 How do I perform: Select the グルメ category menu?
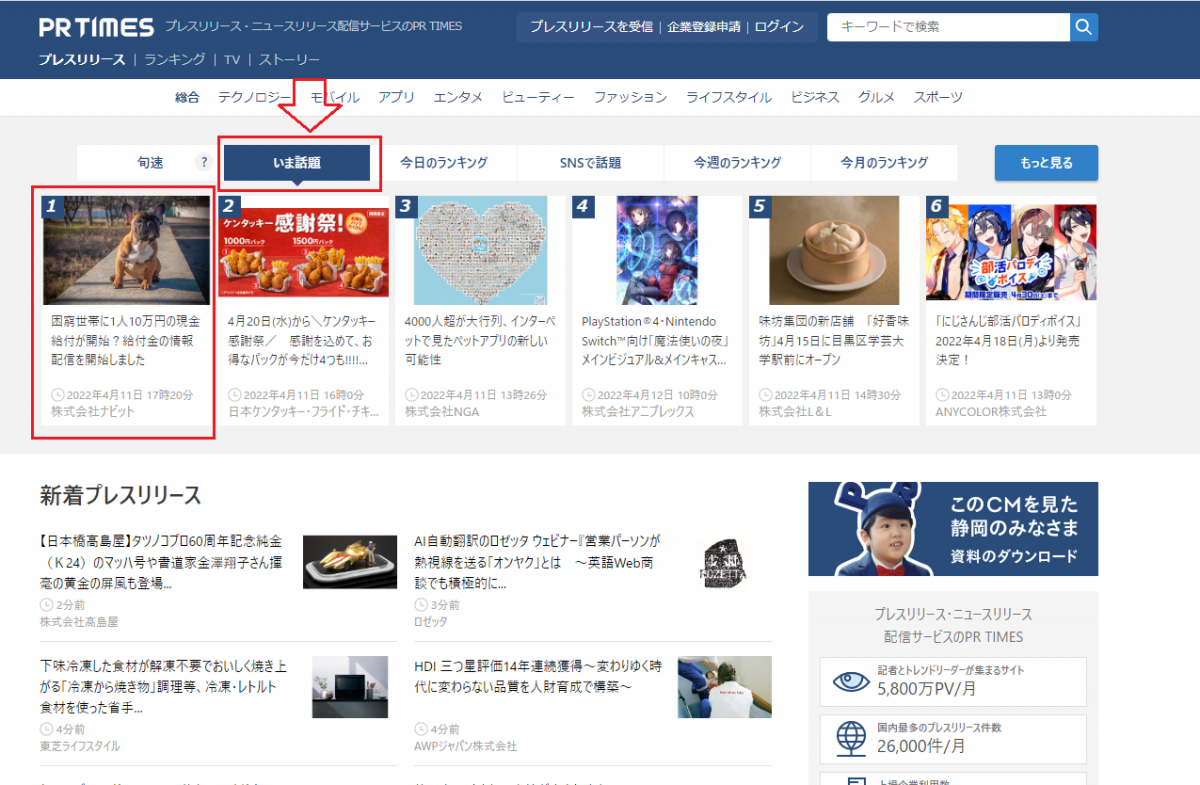coord(876,97)
